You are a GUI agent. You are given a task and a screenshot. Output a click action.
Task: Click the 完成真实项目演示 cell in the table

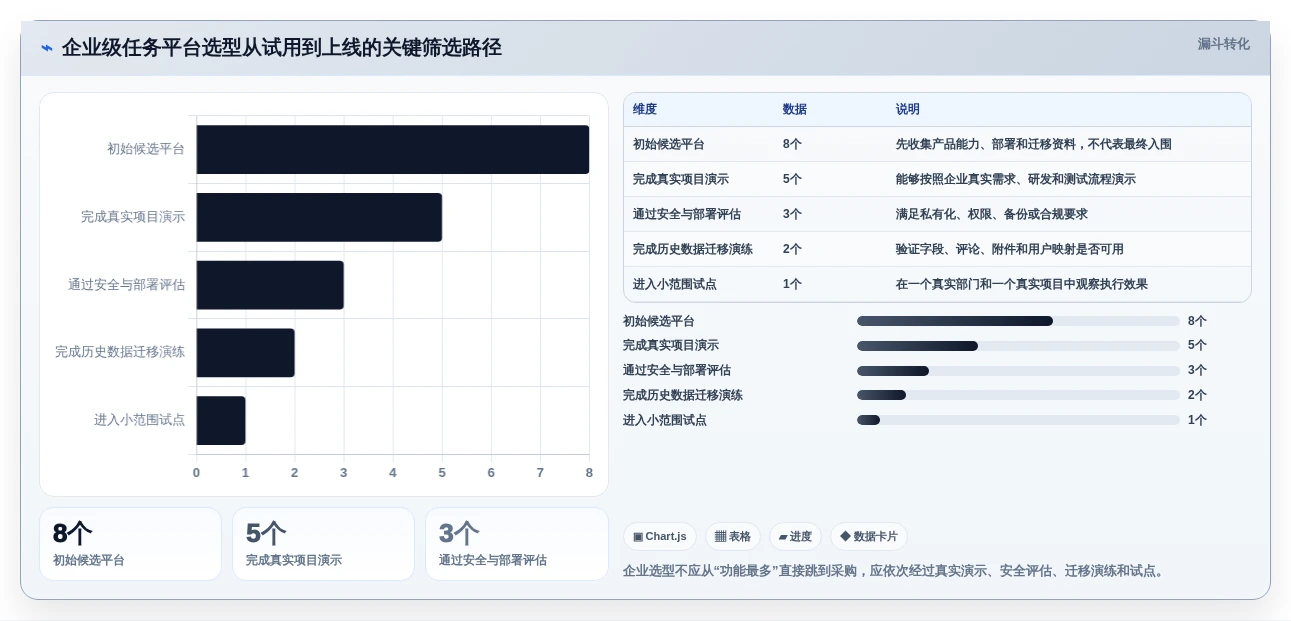click(681, 179)
